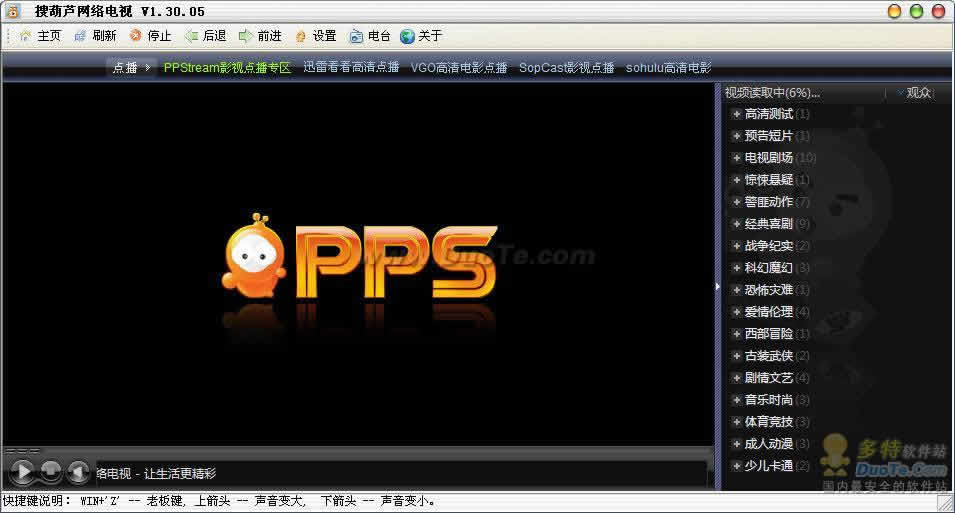The image size is (955, 513).
Task: Expand the 恐怖灾难 category
Action: pyautogui.click(x=736, y=290)
